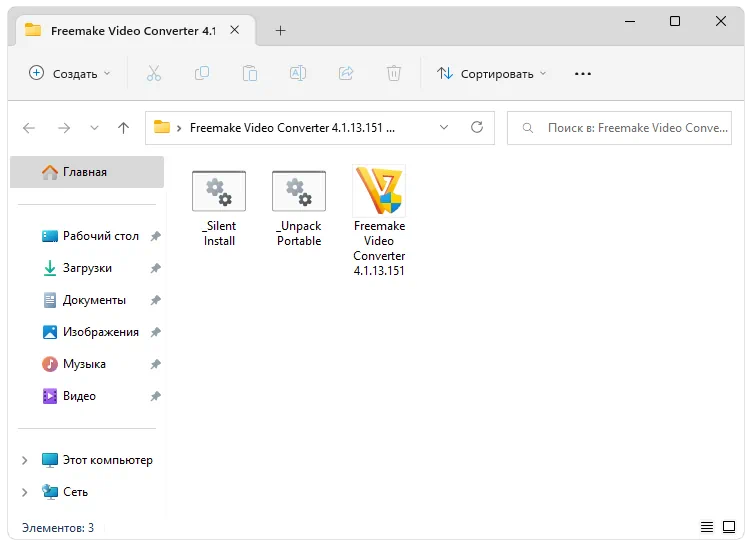
Task: Expand the address bar history dropdown
Action: point(444,127)
